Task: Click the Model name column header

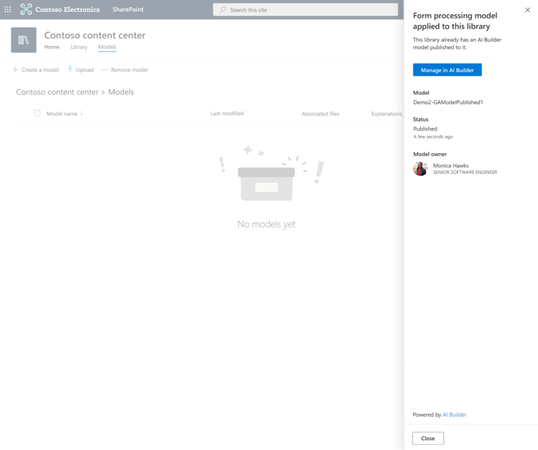Action: tap(62, 114)
